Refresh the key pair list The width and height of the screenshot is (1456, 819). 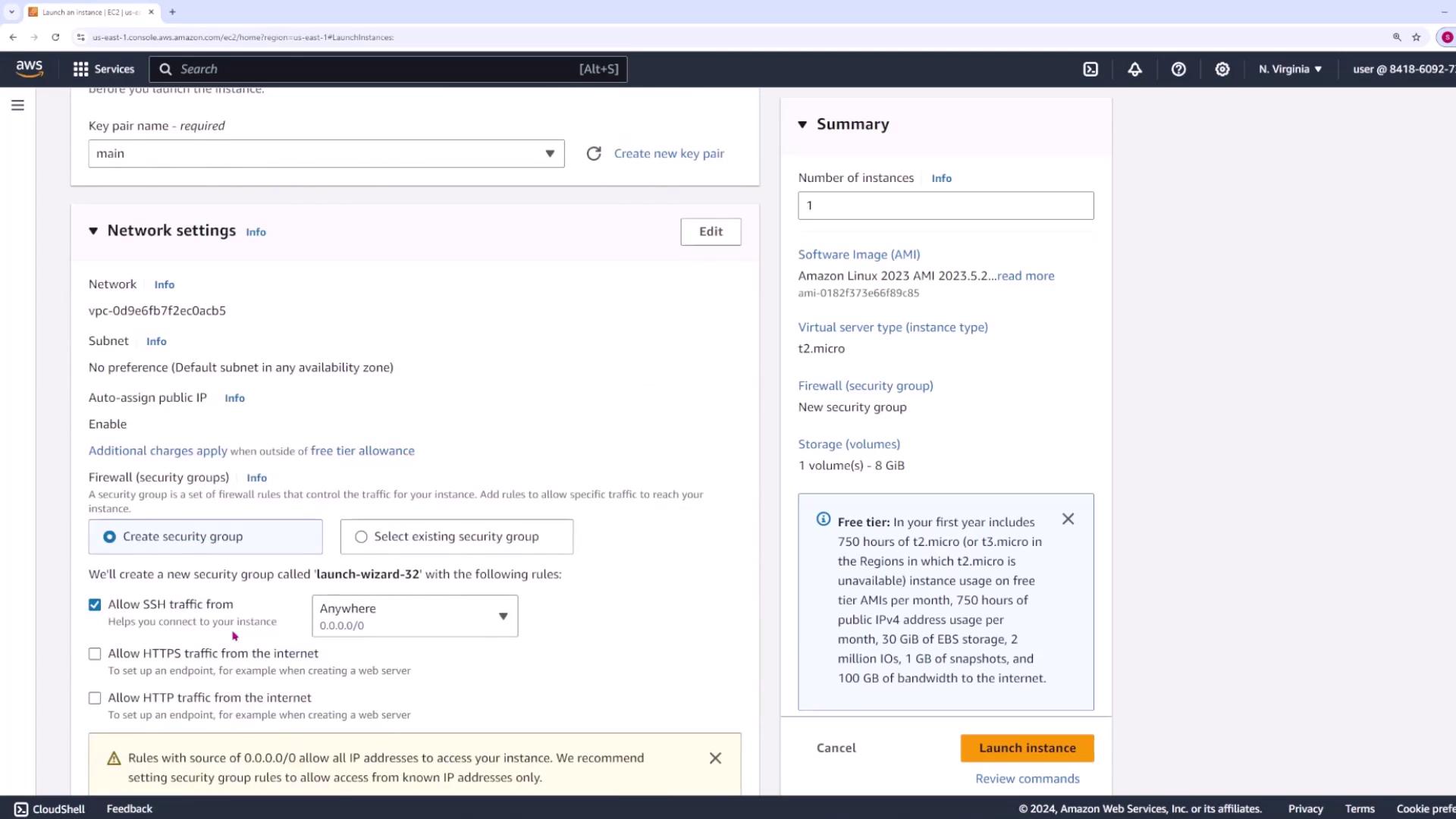(x=594, y=153)
